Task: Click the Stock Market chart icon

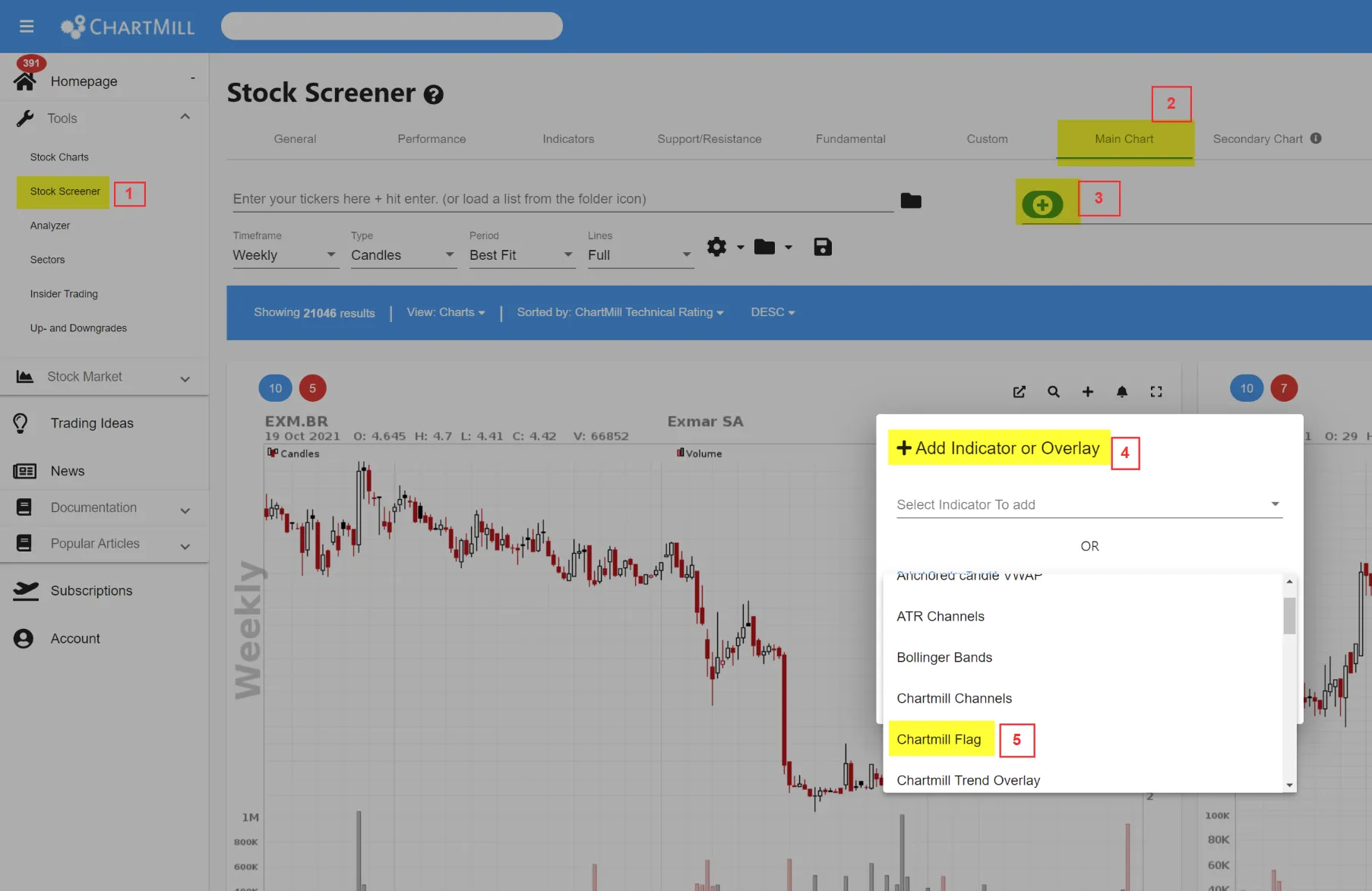Action: point(24,377)
